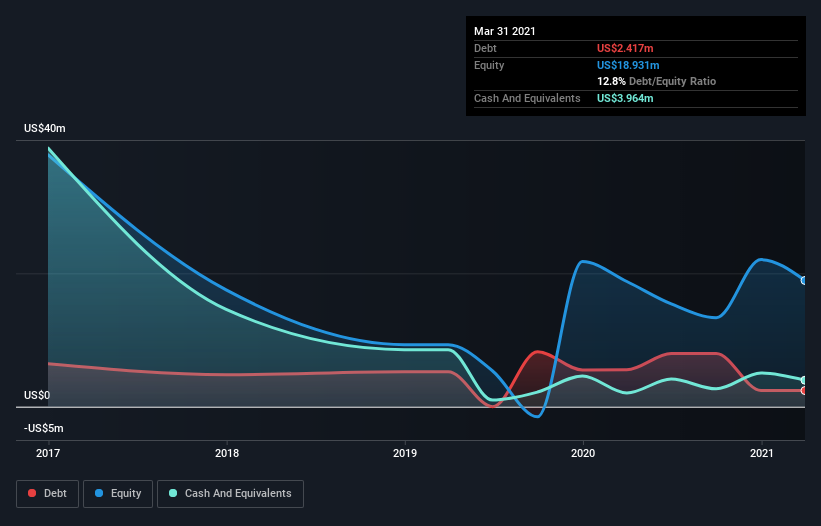Image resolution: width=821 pixels, height=526 pixels.
Task: Click the 2019 x-axis label
Action: coord(405,453)
